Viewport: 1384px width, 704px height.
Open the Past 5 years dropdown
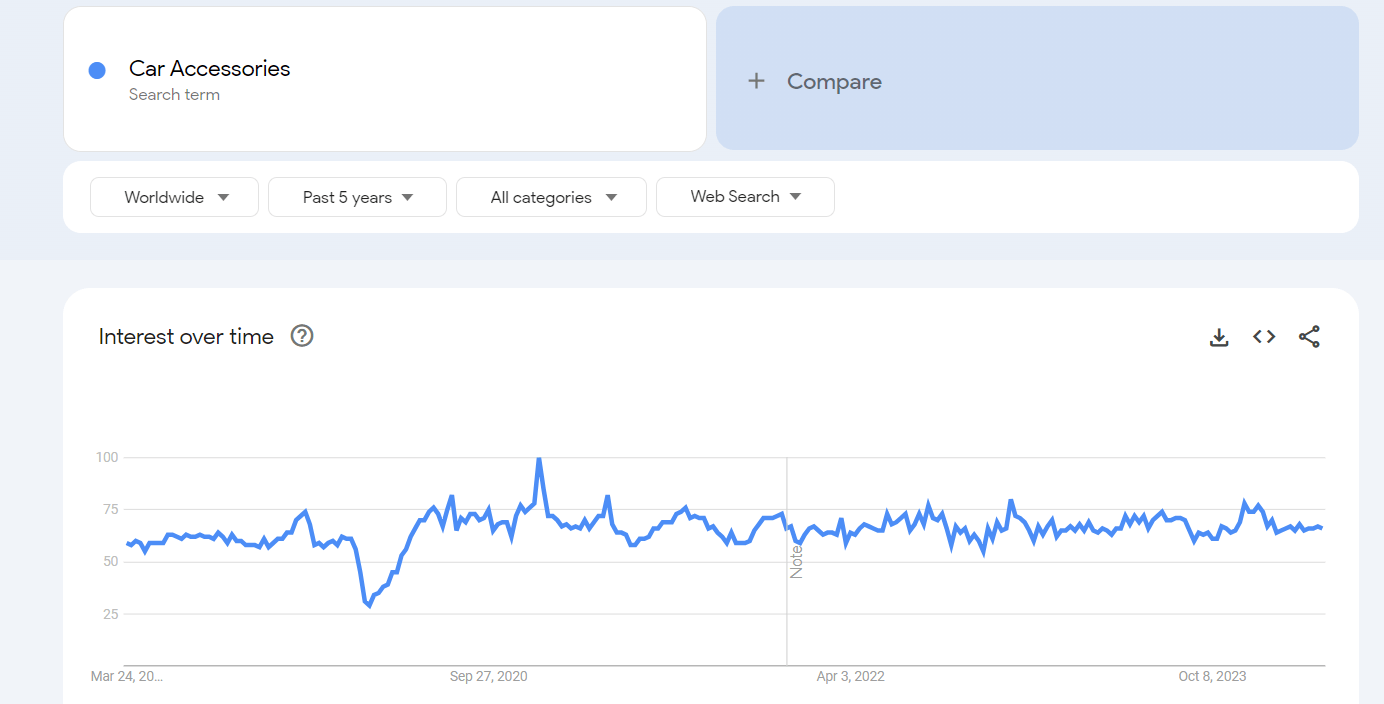pyautogui.click(x=357, y=197)
